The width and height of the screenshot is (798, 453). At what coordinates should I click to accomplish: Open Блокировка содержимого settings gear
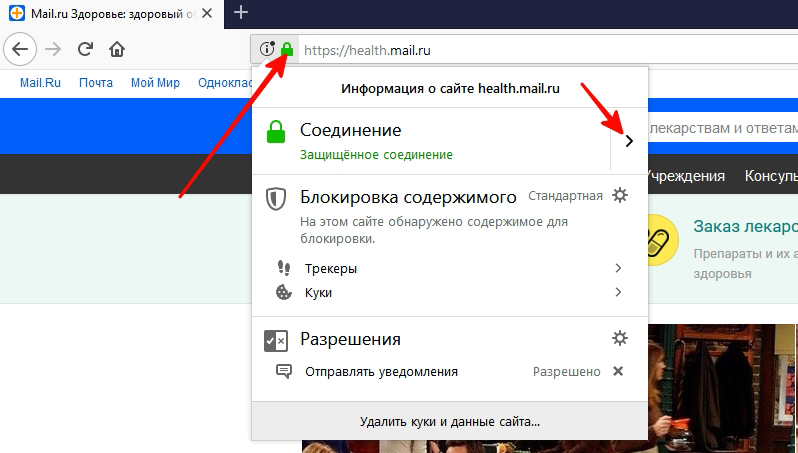[619, 195]
